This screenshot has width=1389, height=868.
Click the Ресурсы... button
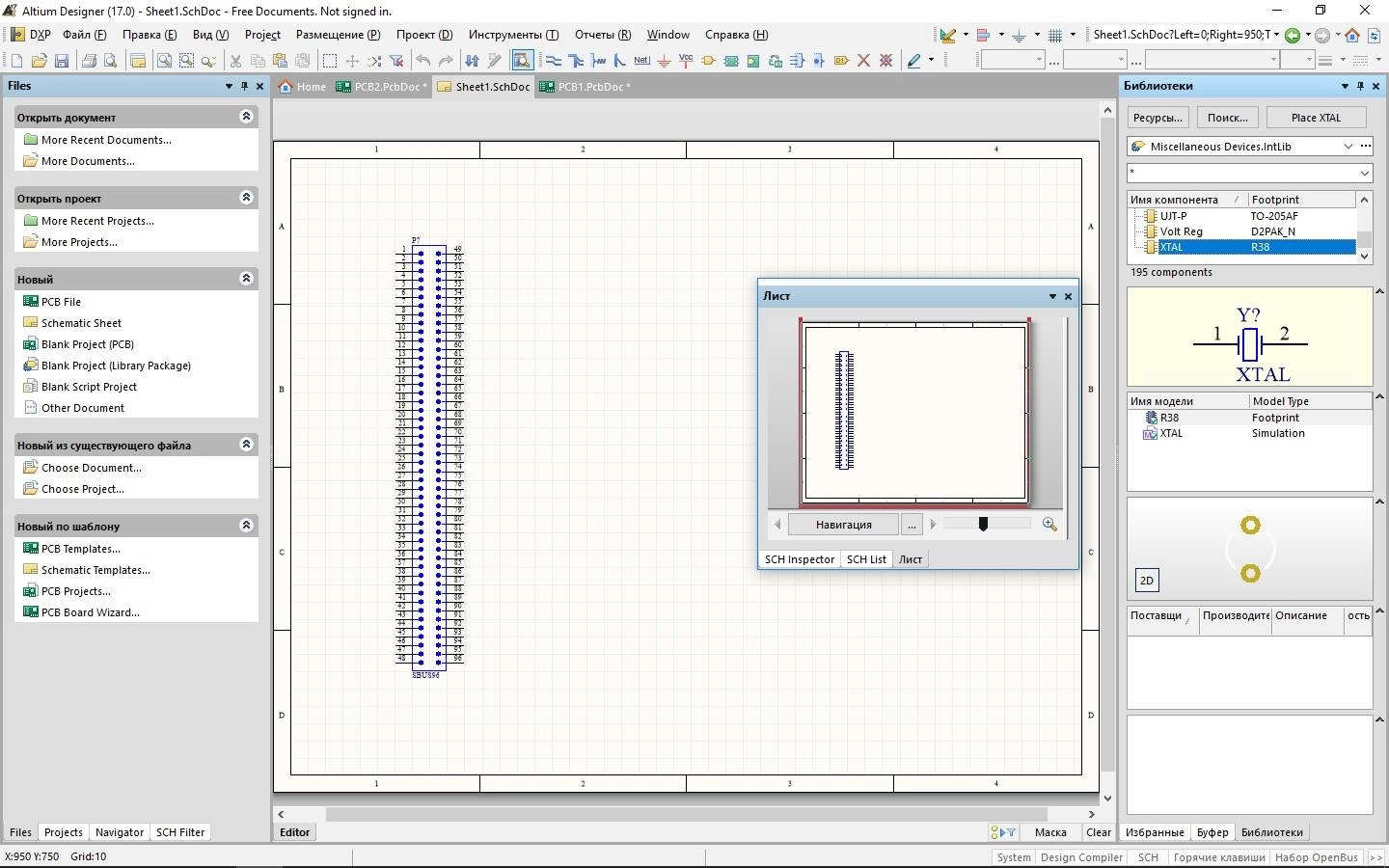tap(1157, 118)
